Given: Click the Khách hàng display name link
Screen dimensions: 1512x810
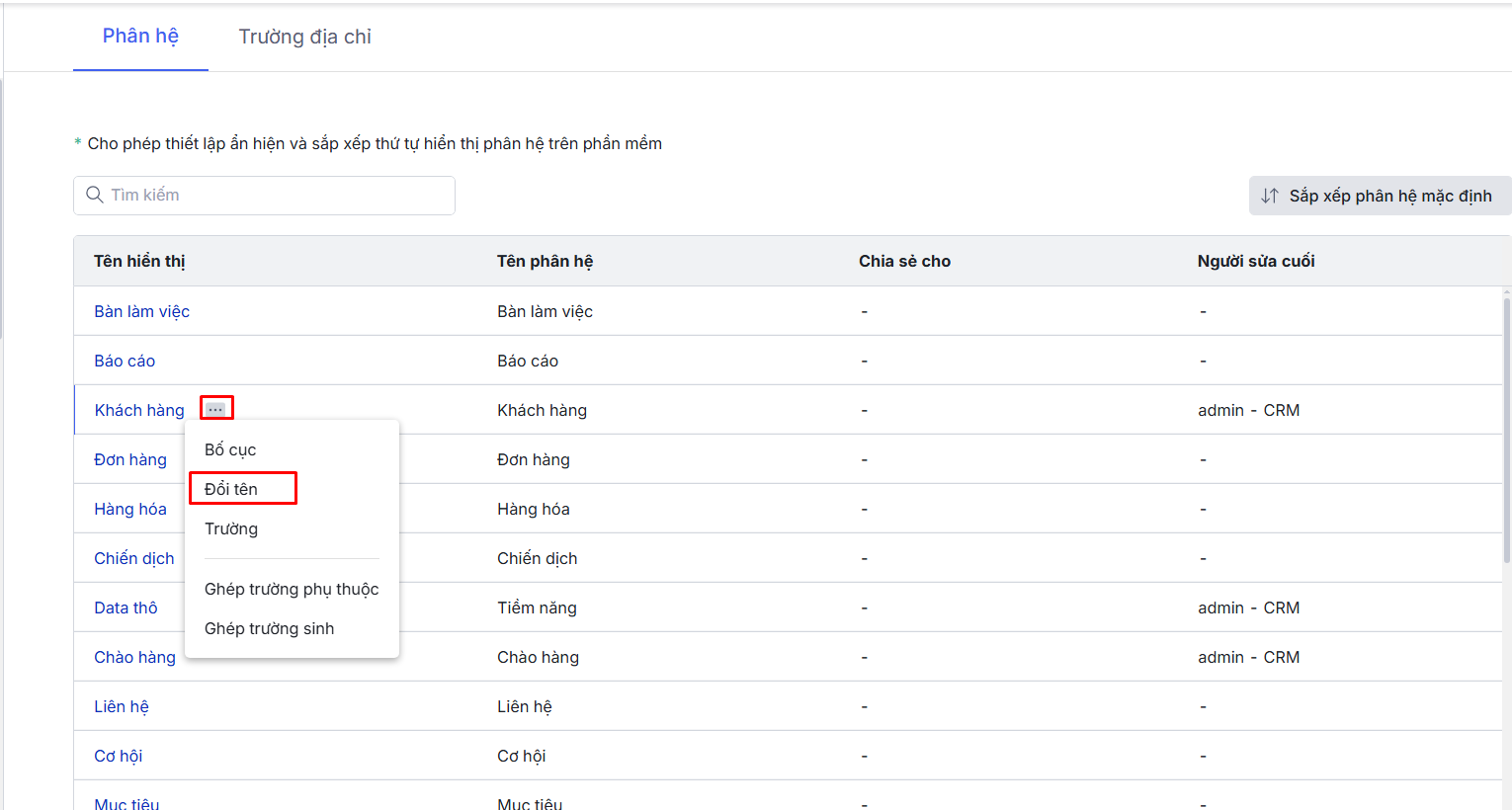Looking at the screenshot, I should point(139,410).
